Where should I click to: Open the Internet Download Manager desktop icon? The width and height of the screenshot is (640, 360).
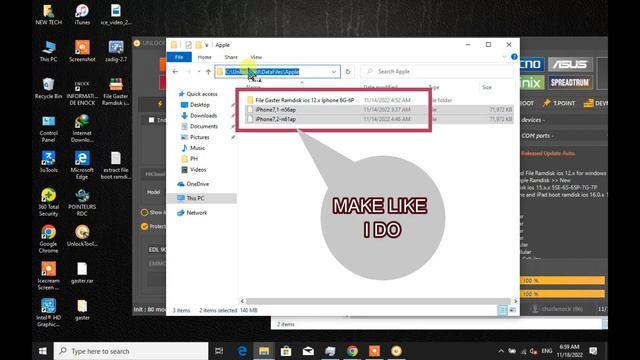coord(82,128)
